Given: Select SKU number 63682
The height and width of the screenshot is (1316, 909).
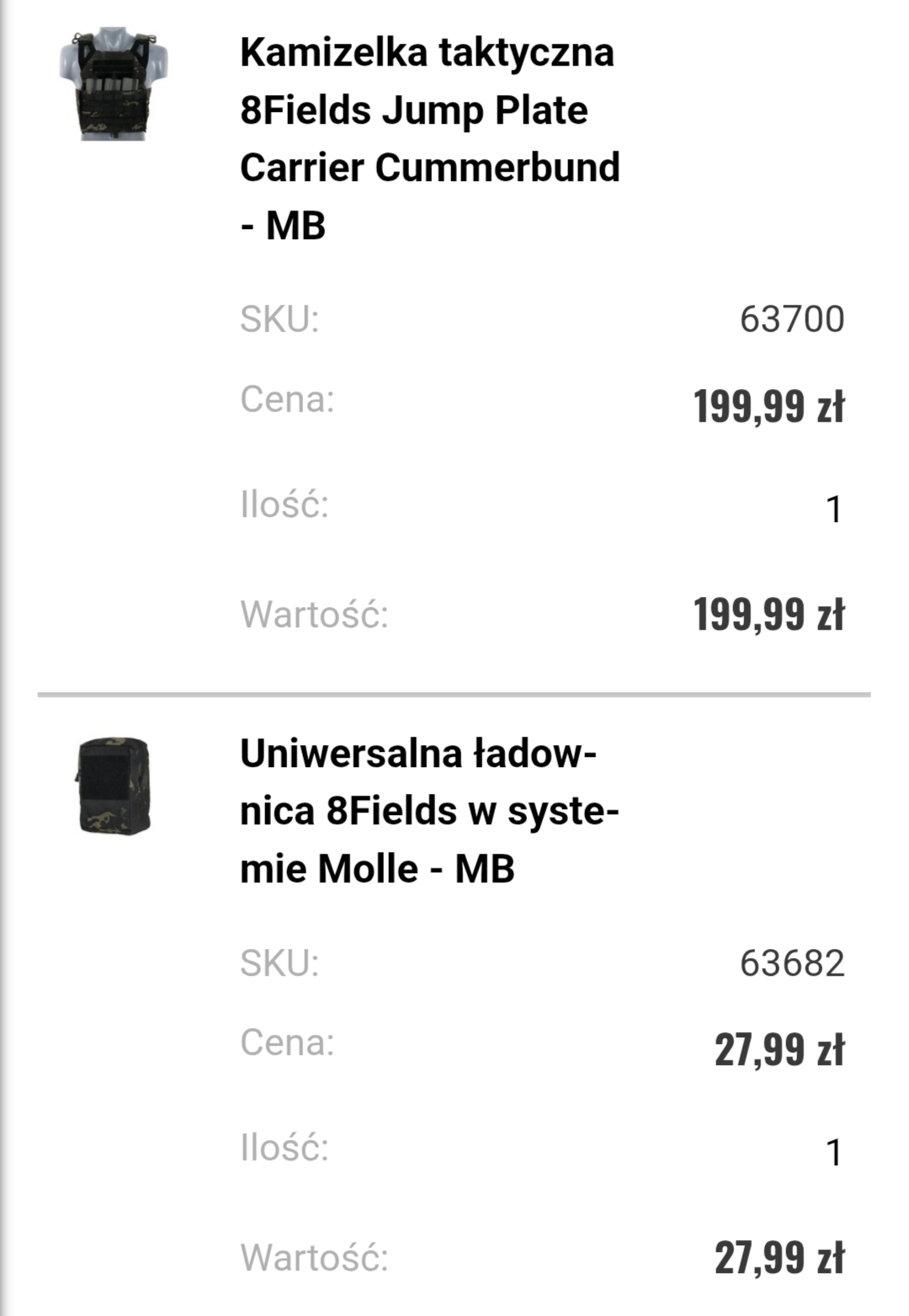Looking at the screenshot, I should 791,963.
